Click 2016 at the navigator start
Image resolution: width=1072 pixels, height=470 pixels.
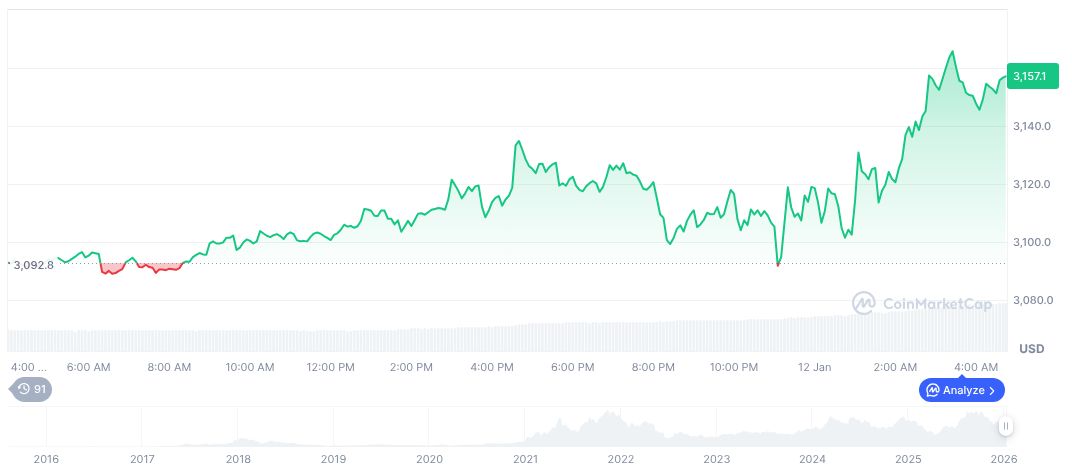46,458
